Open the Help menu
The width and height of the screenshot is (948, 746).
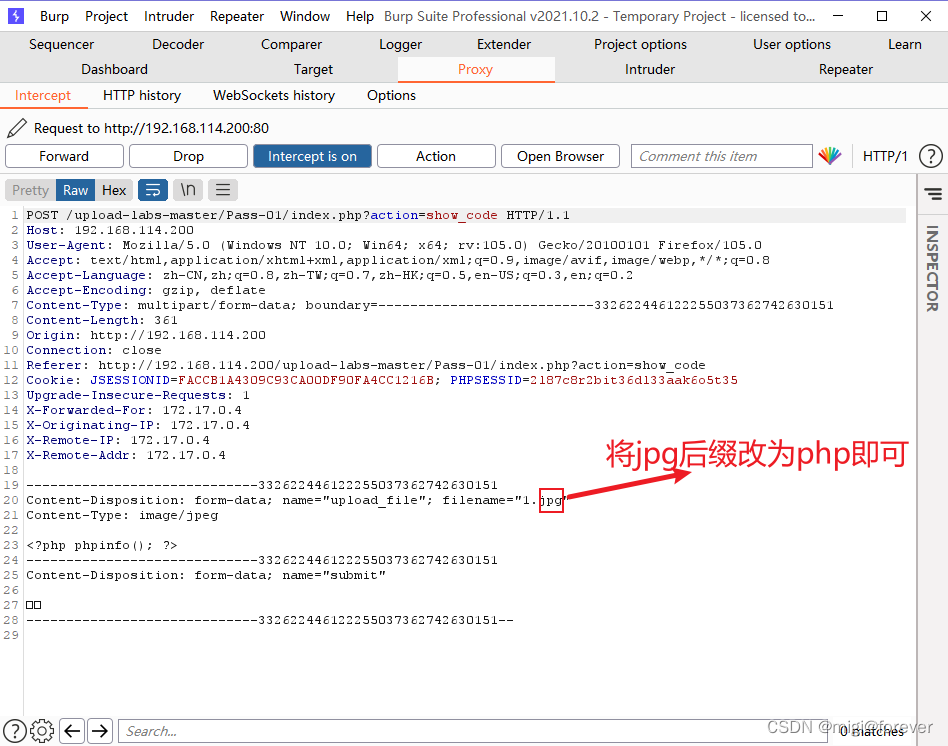tap(360, 16)
